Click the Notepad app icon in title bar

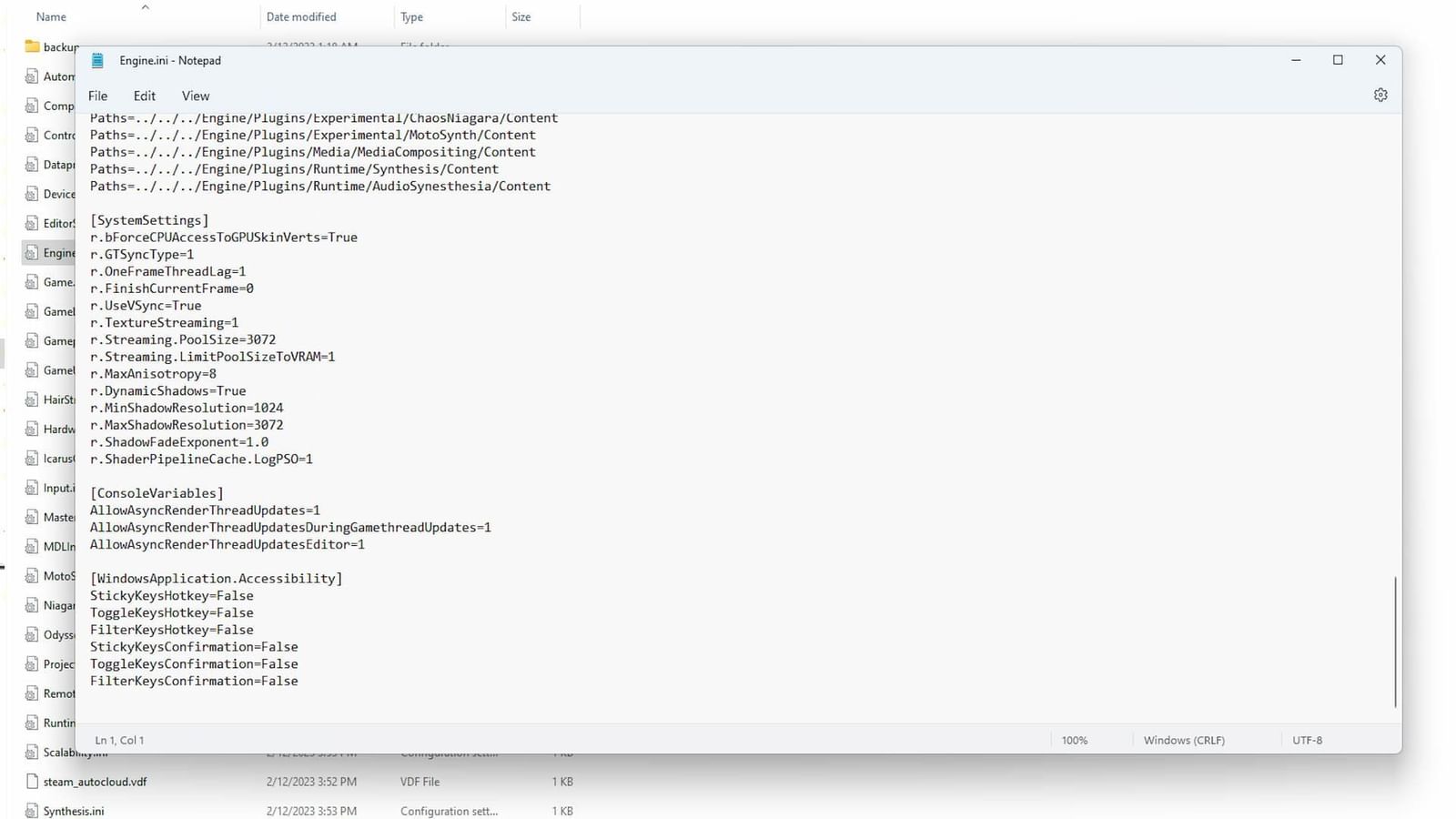[x=97, y=61]
